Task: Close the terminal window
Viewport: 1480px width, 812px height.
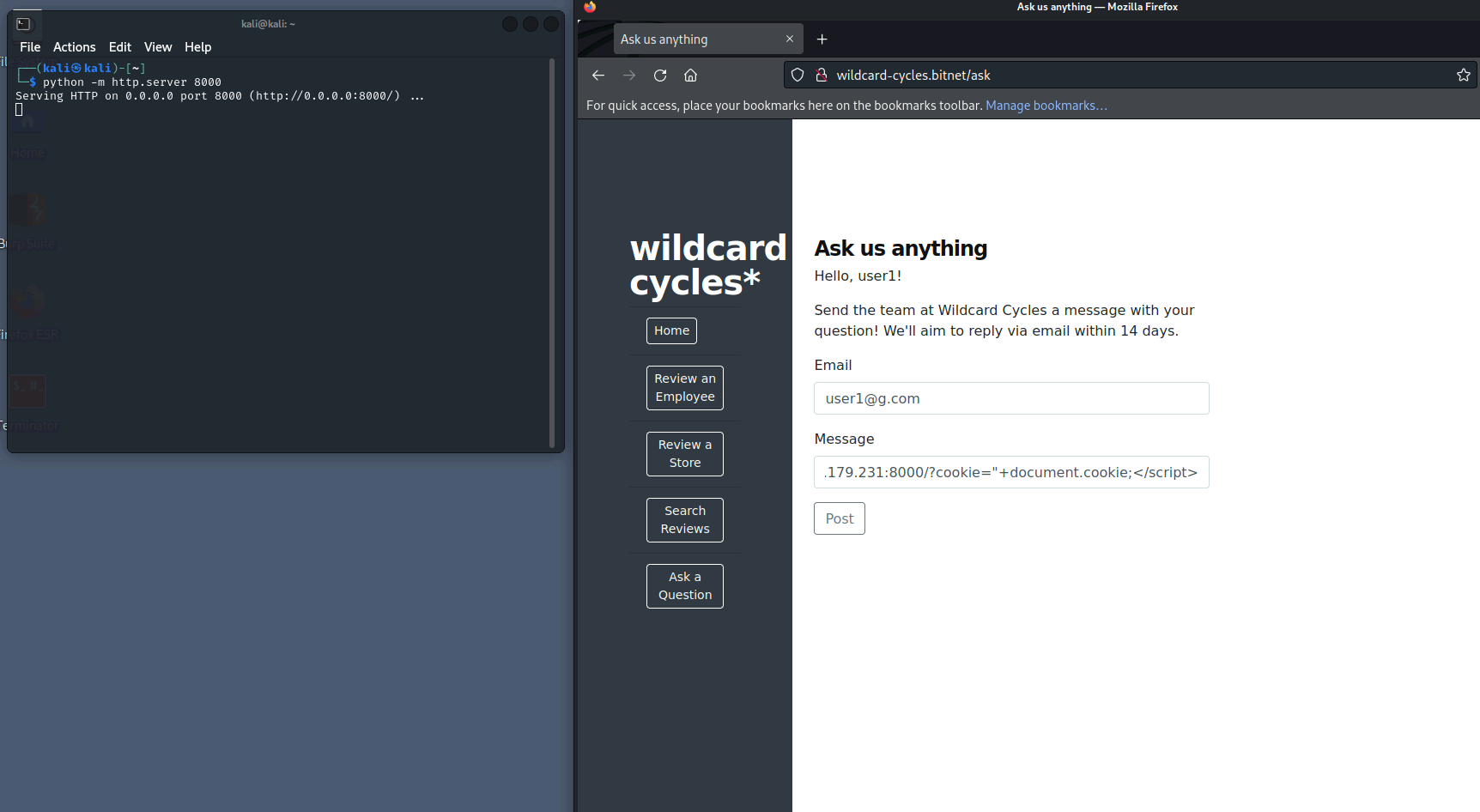Action: click(x=551, y=24)
